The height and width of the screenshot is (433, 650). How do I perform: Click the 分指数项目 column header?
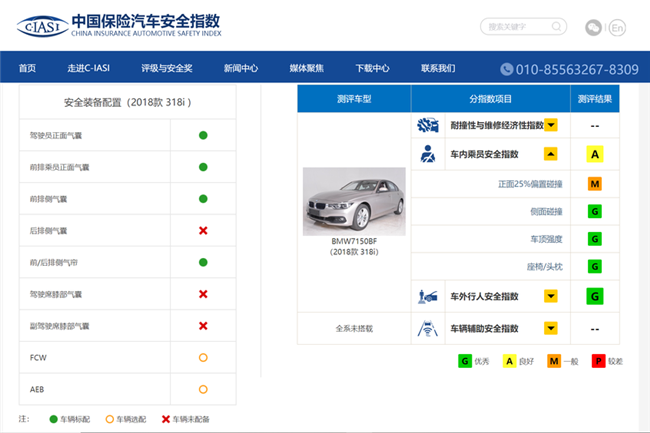(x=491, y=99)
